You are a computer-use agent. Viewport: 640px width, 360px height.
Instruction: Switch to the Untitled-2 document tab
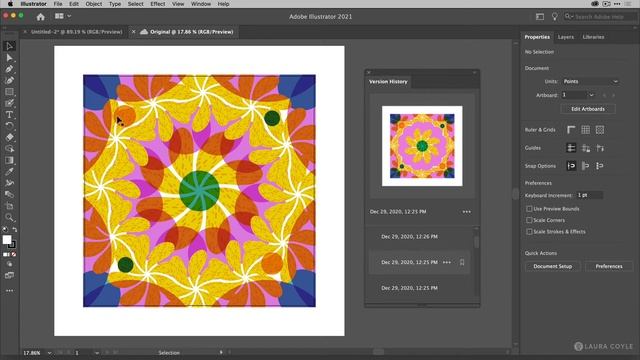click(76, 32)
